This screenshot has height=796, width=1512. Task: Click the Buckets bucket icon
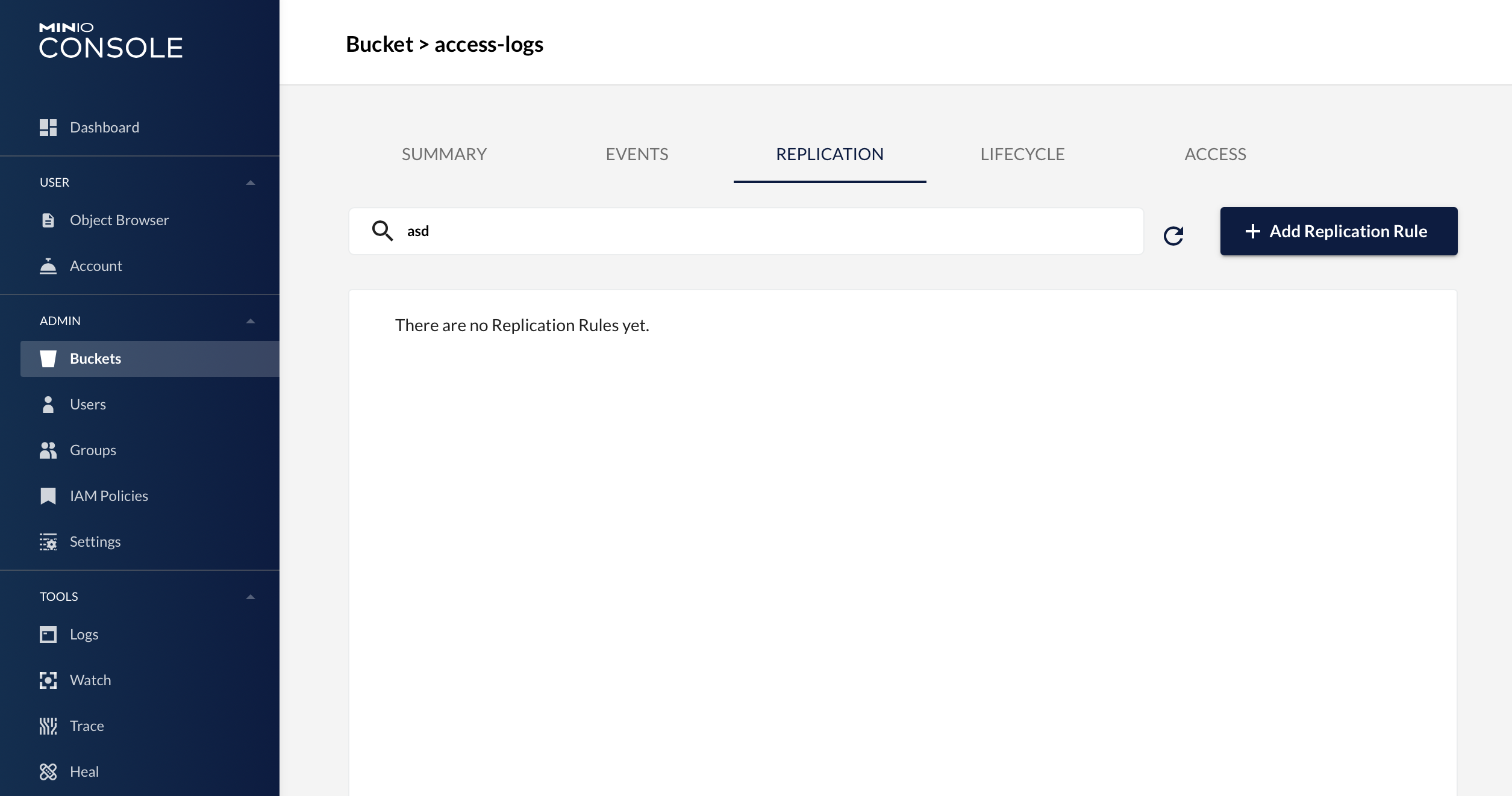pyautogui.click(x=48, y=359)
